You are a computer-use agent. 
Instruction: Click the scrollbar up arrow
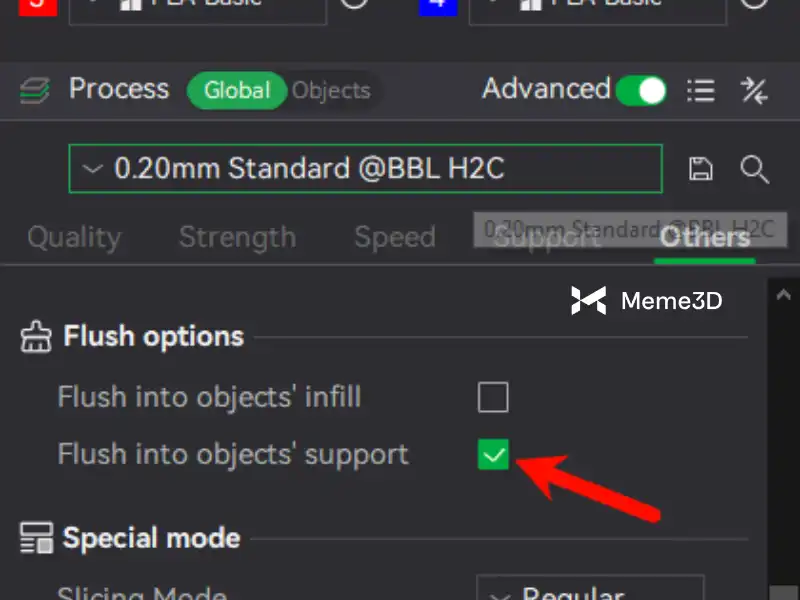pyautogui.click(x=782, y=297)
